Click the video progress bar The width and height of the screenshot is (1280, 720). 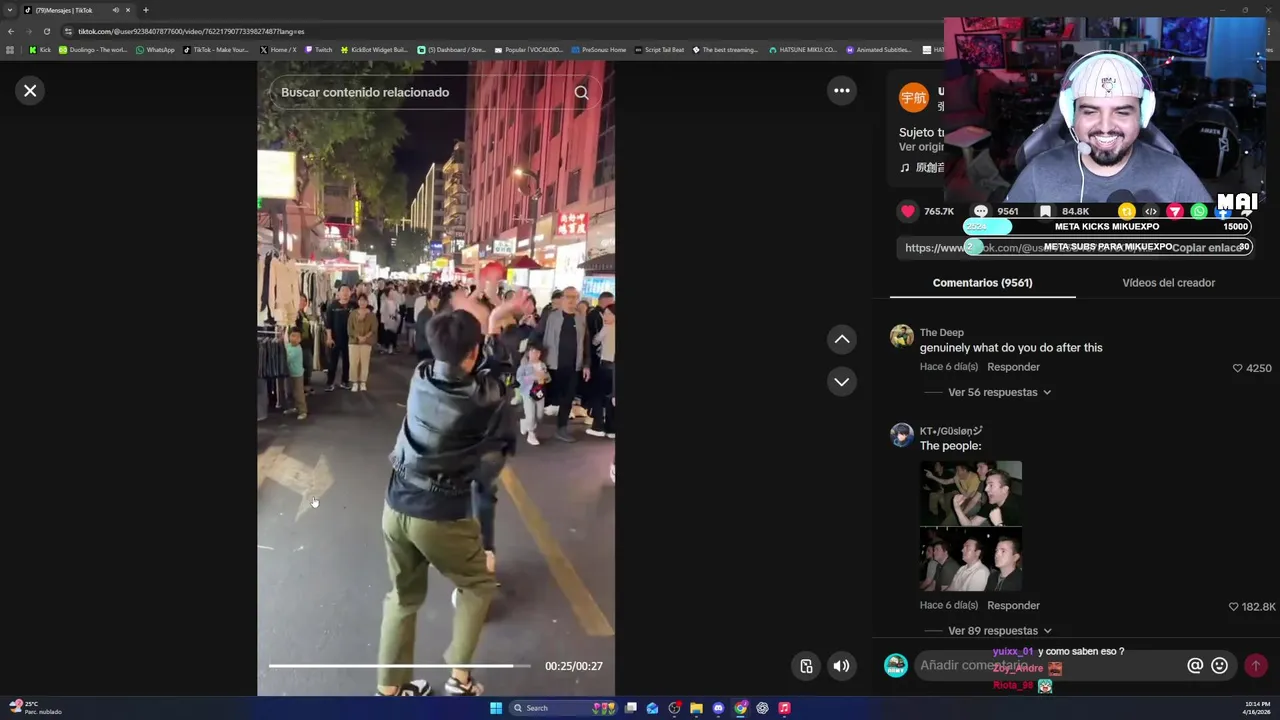click(400, 666)
